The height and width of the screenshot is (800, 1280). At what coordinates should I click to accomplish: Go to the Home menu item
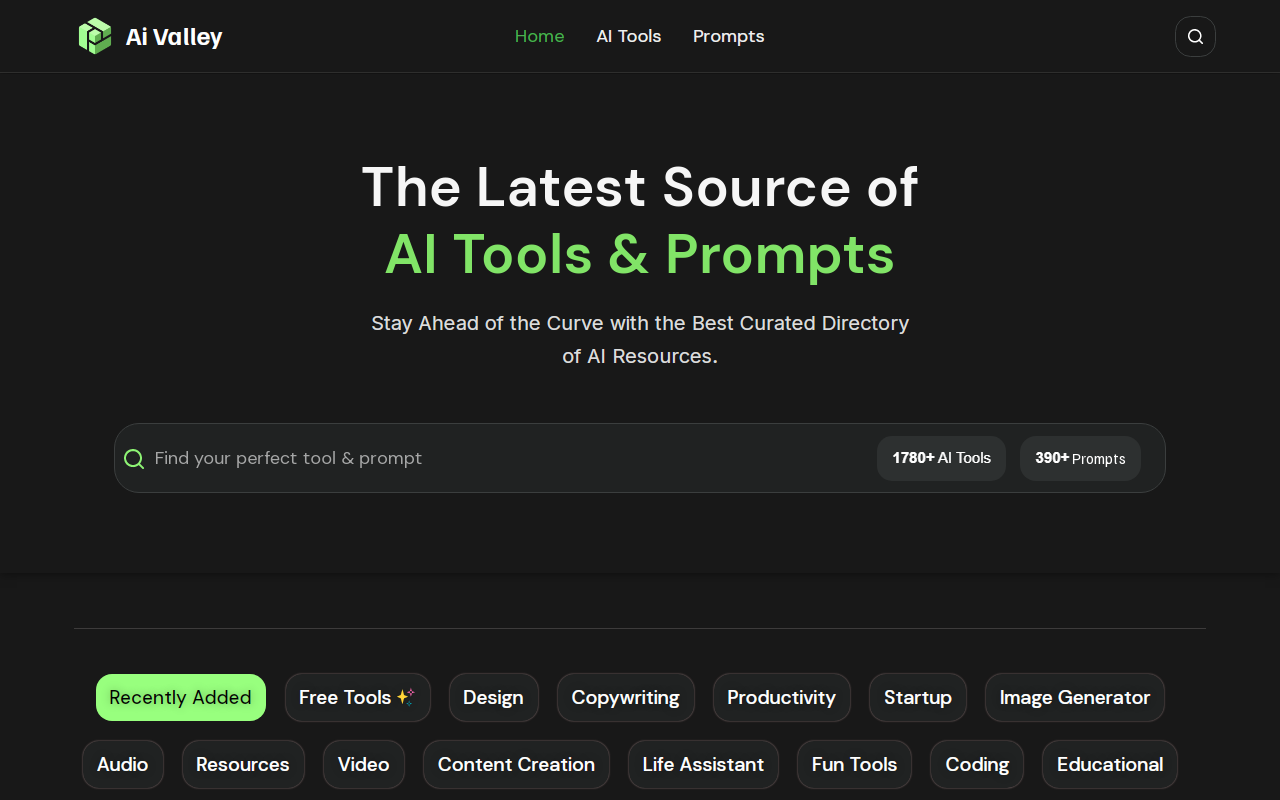tap(539, 36)
